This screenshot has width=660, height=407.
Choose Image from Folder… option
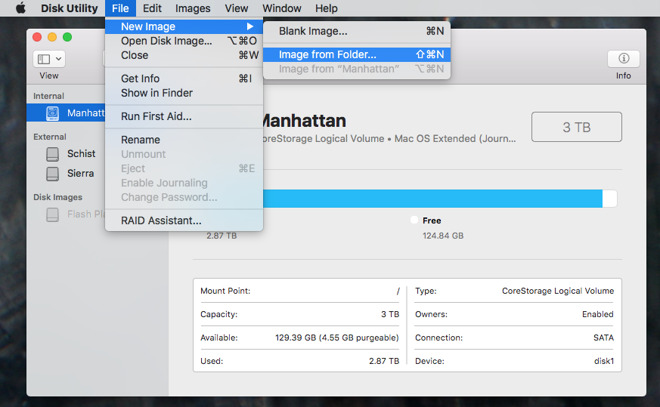[357, 54]
